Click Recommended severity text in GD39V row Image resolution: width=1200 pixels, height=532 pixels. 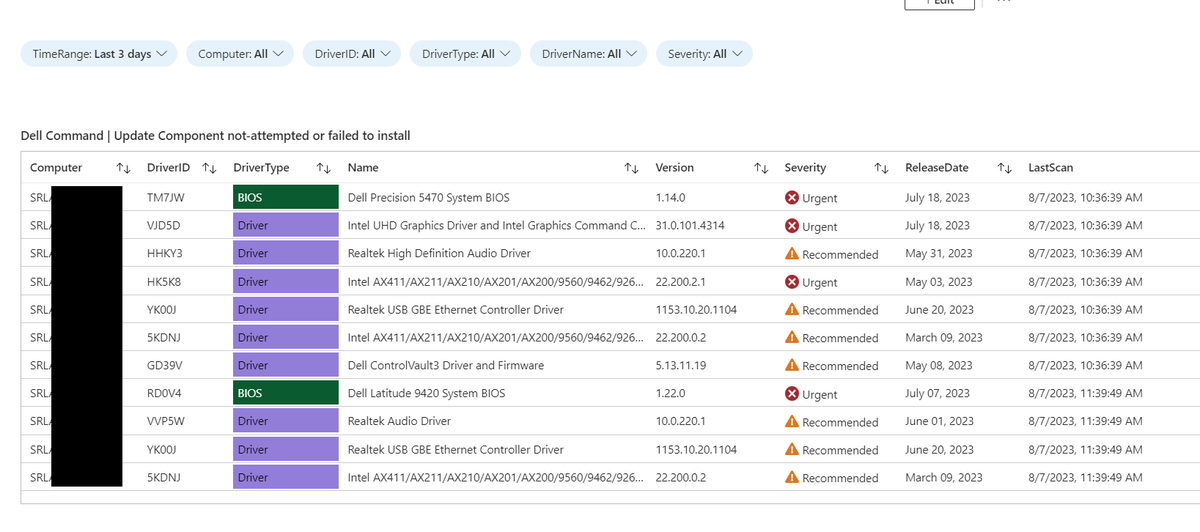click(x=840, y=366)
